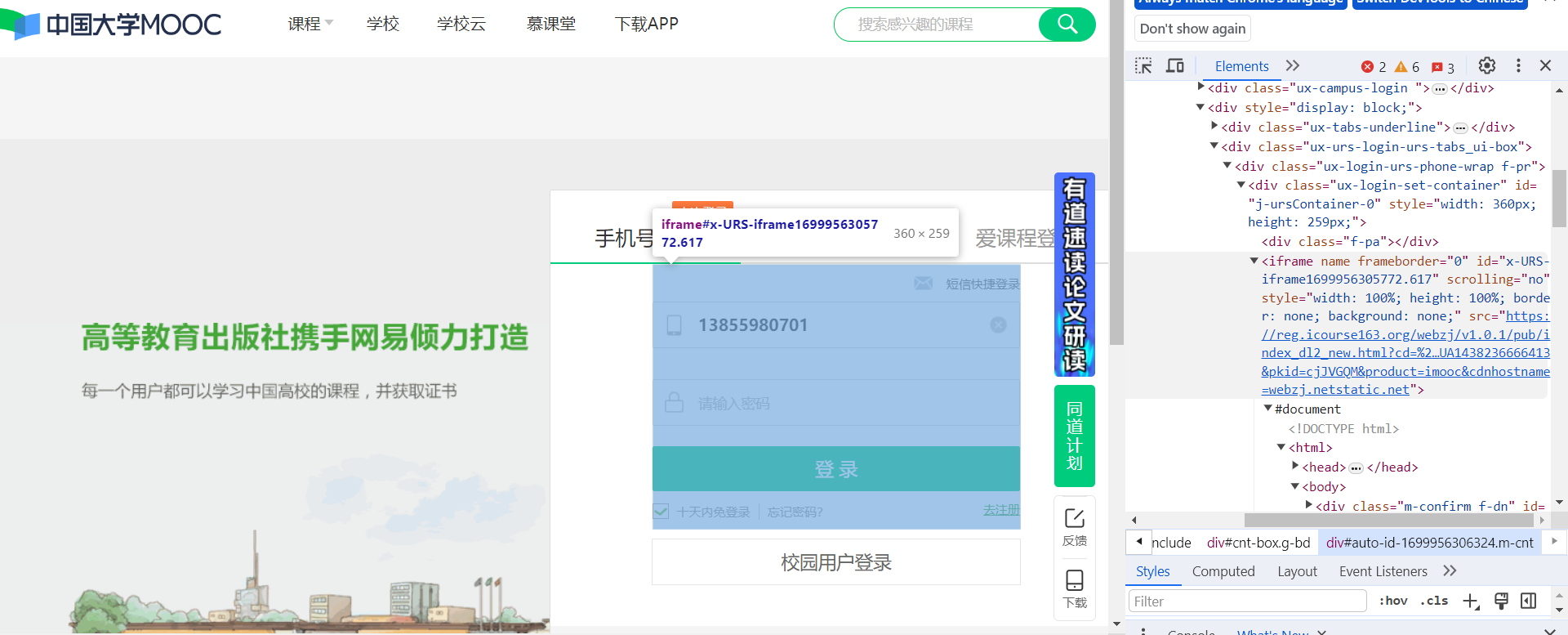Clear the phone number with the X icon
1568x635 pixels.
998,325
